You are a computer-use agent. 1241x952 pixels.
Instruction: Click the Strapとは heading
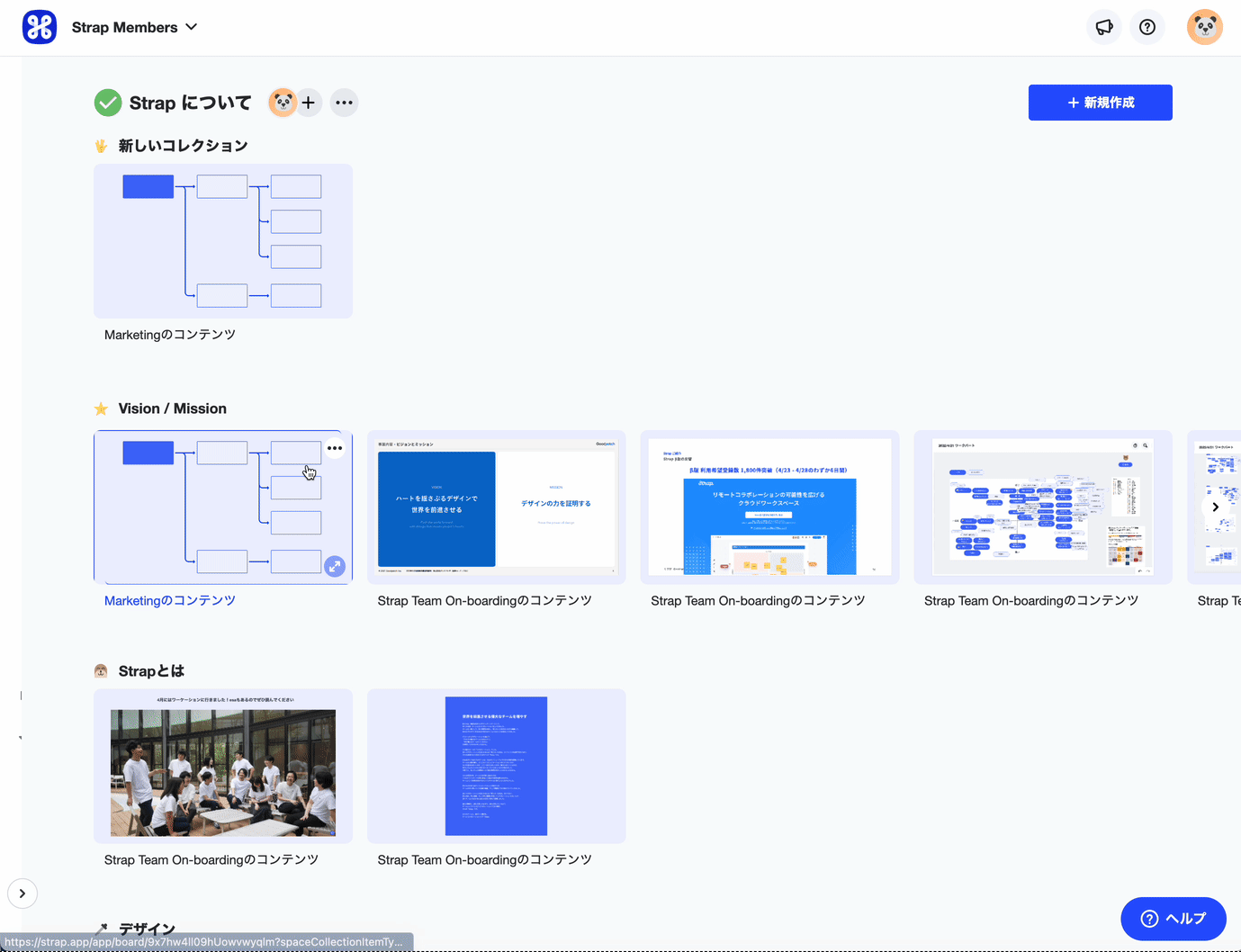tap(151, 671)
